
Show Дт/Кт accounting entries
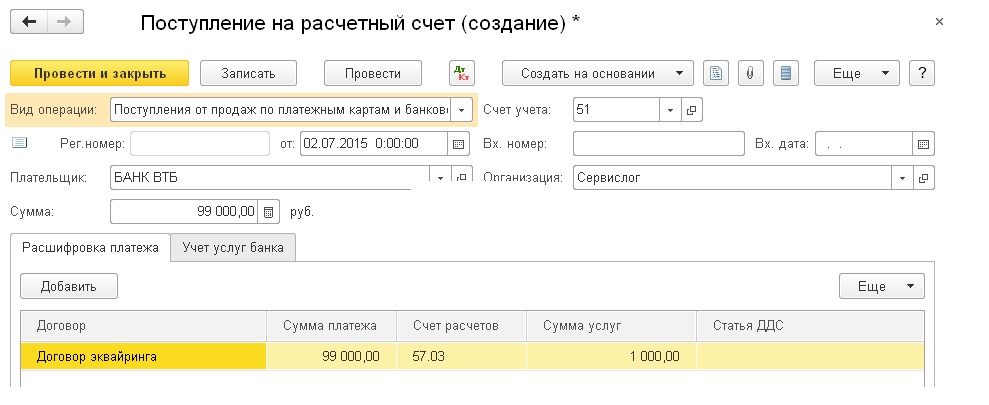462,73
